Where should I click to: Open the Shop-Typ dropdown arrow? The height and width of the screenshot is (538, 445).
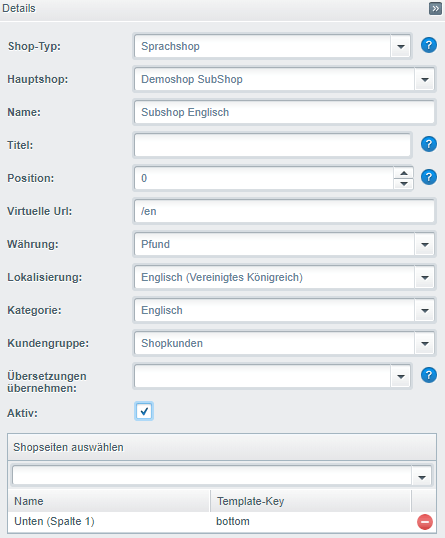(400, 46)
